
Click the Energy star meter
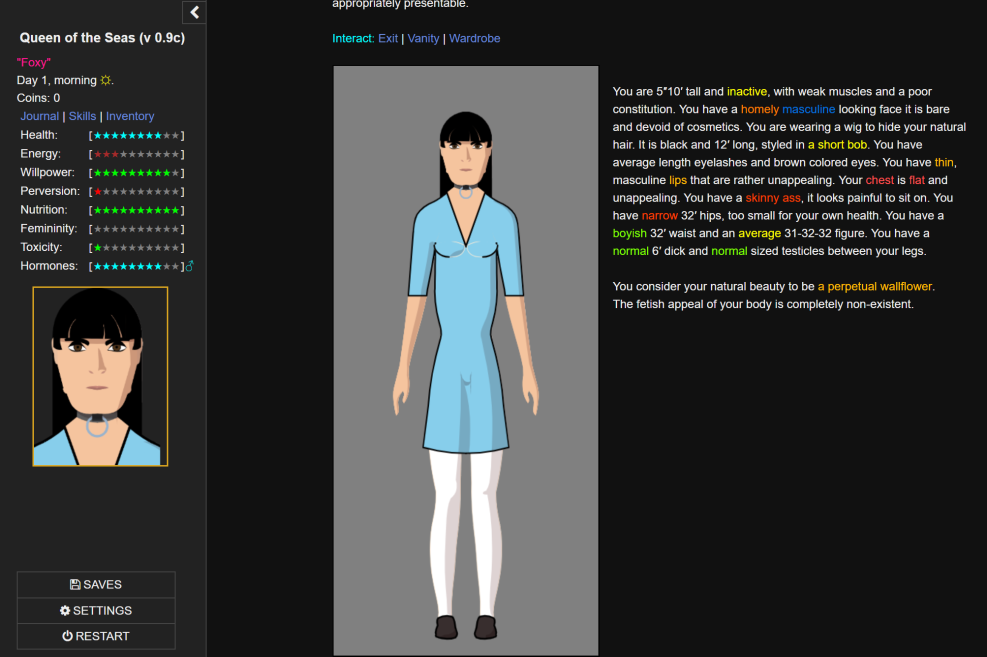tap(136, 154)
